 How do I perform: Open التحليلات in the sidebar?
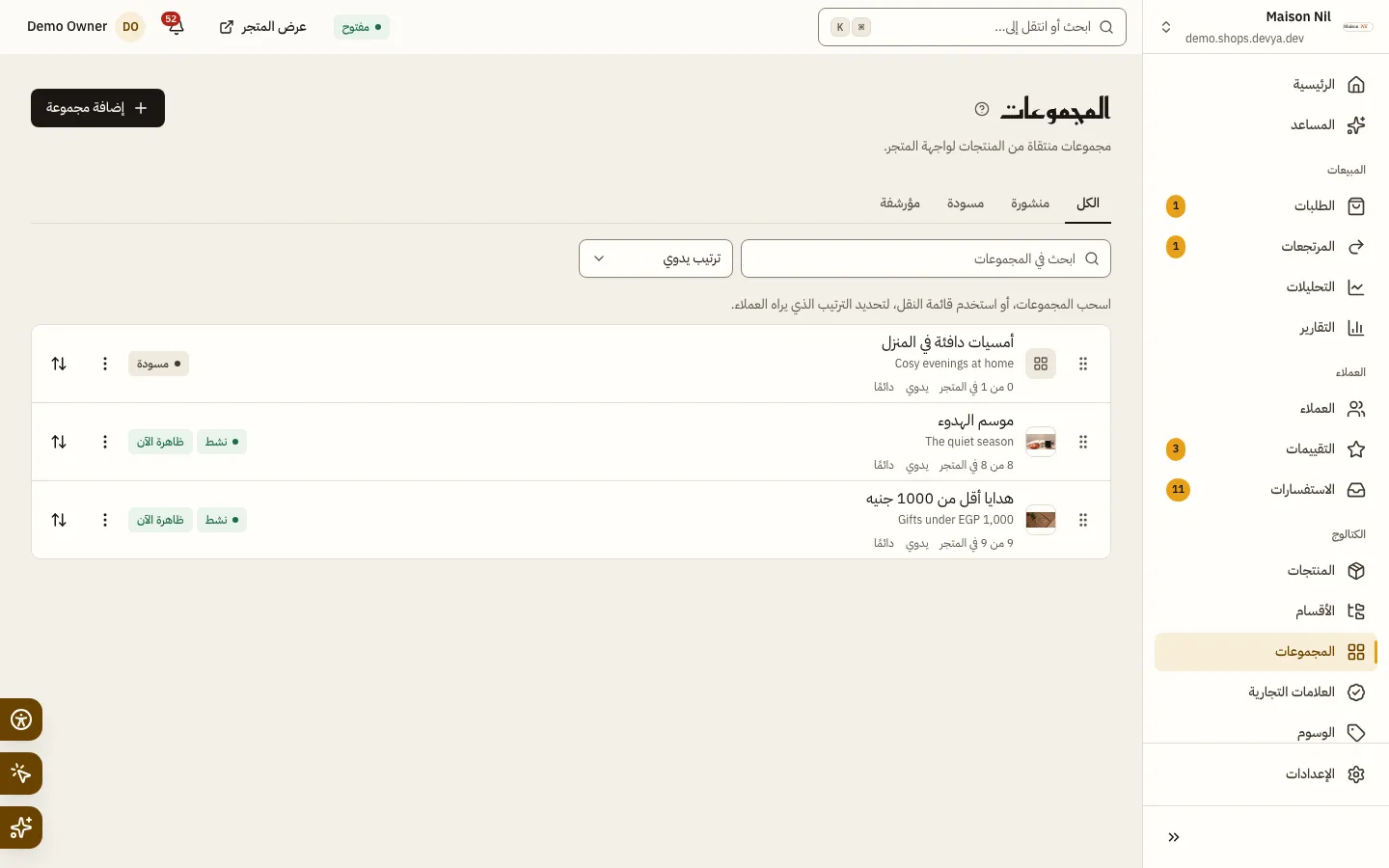tap(1266, 287)
